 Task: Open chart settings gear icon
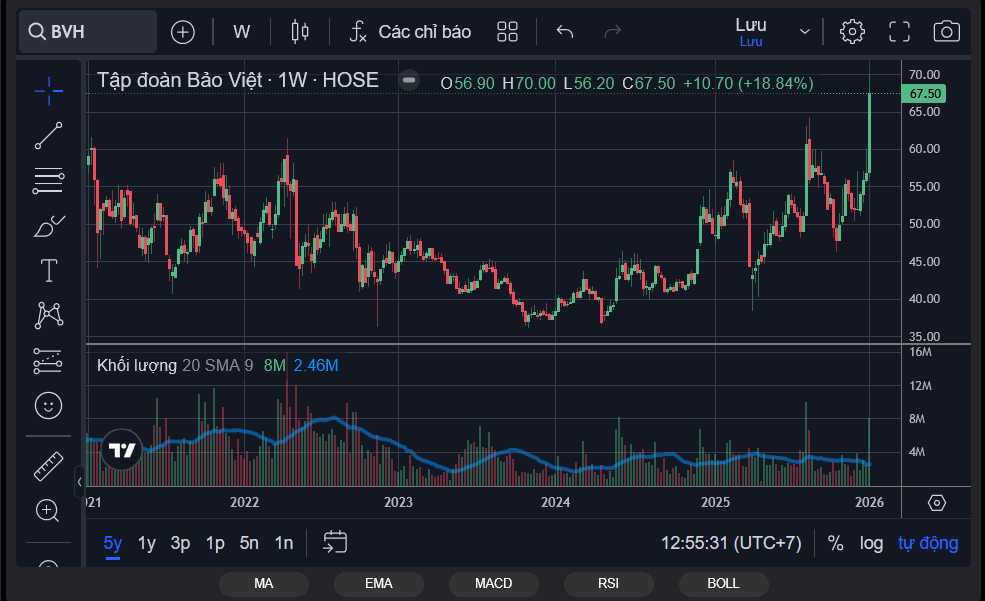coord(852,31)
